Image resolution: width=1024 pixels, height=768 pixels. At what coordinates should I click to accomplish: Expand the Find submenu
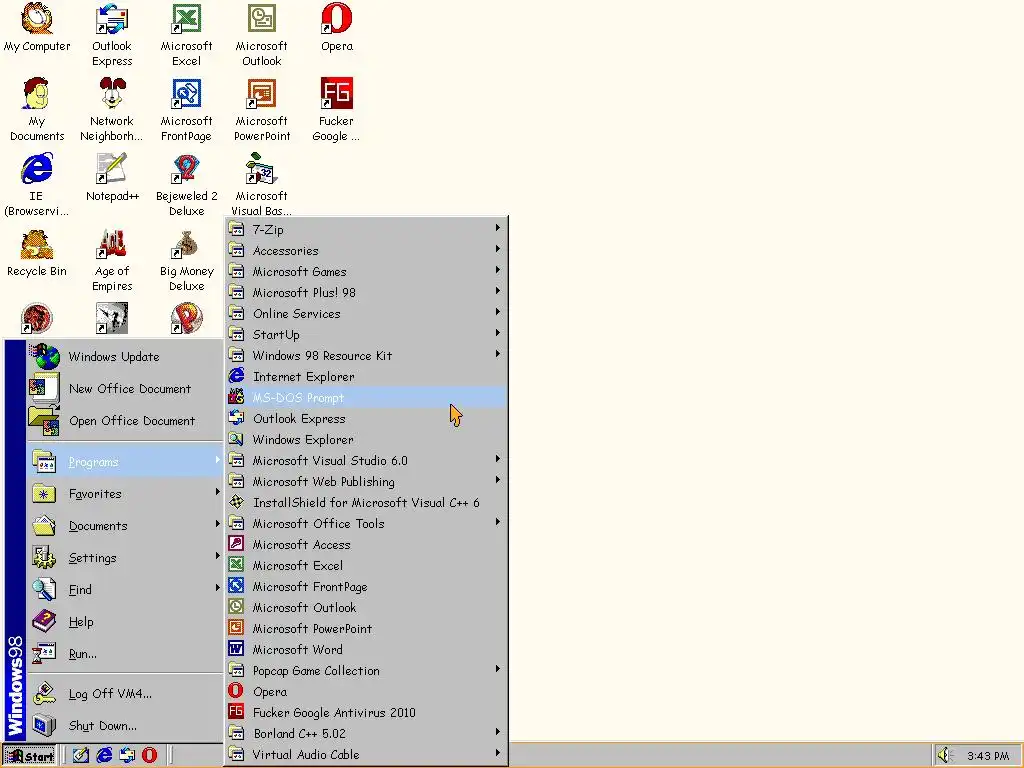[124, 590]
